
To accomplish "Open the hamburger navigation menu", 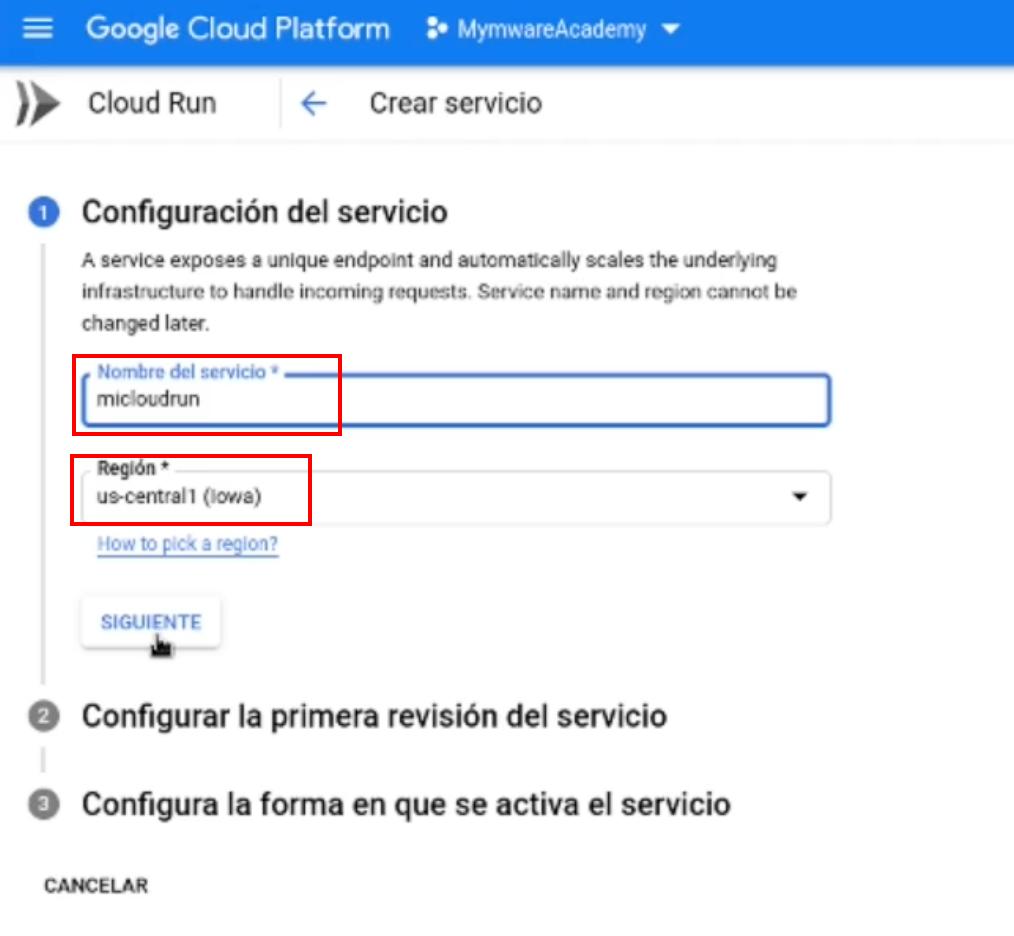I will (37, 28).
